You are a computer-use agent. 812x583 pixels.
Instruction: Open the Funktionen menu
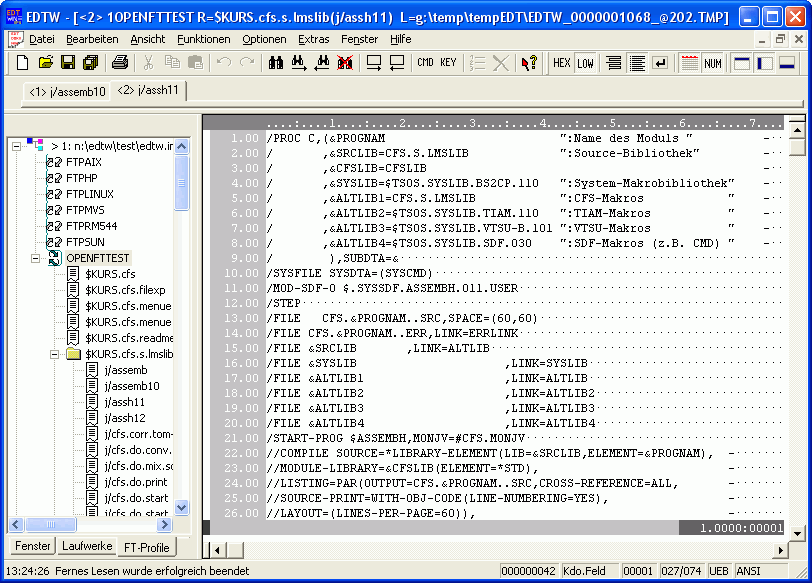click(x=203, y=39)
